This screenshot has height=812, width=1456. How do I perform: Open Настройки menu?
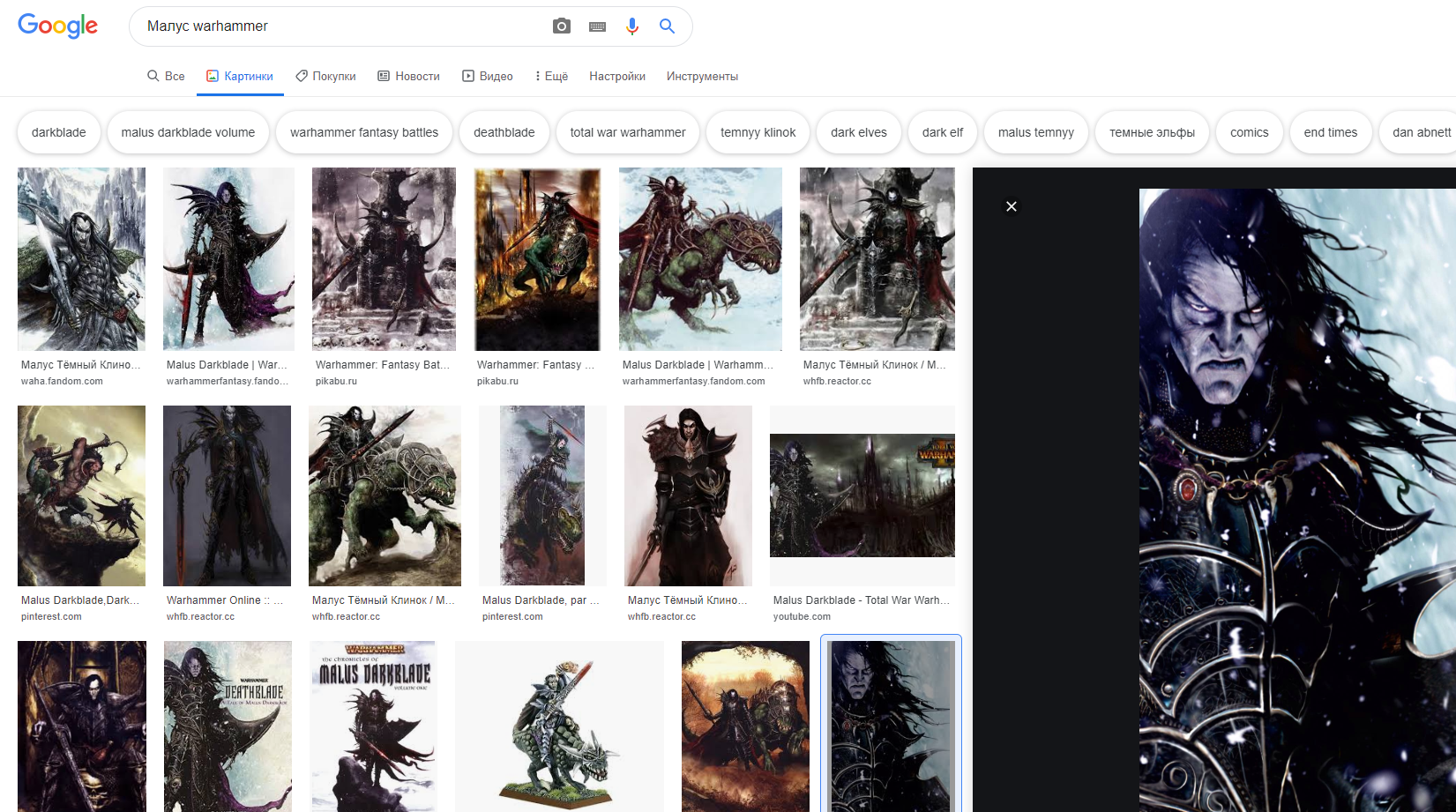[617, 77]
